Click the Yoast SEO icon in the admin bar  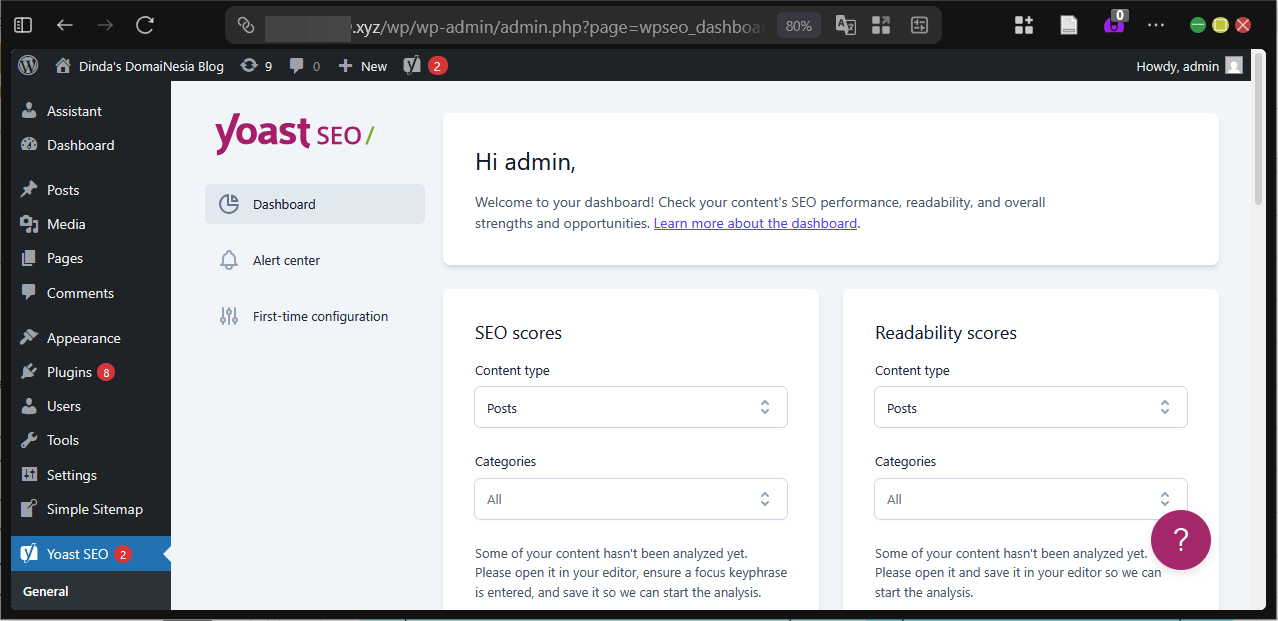(411, 66)
